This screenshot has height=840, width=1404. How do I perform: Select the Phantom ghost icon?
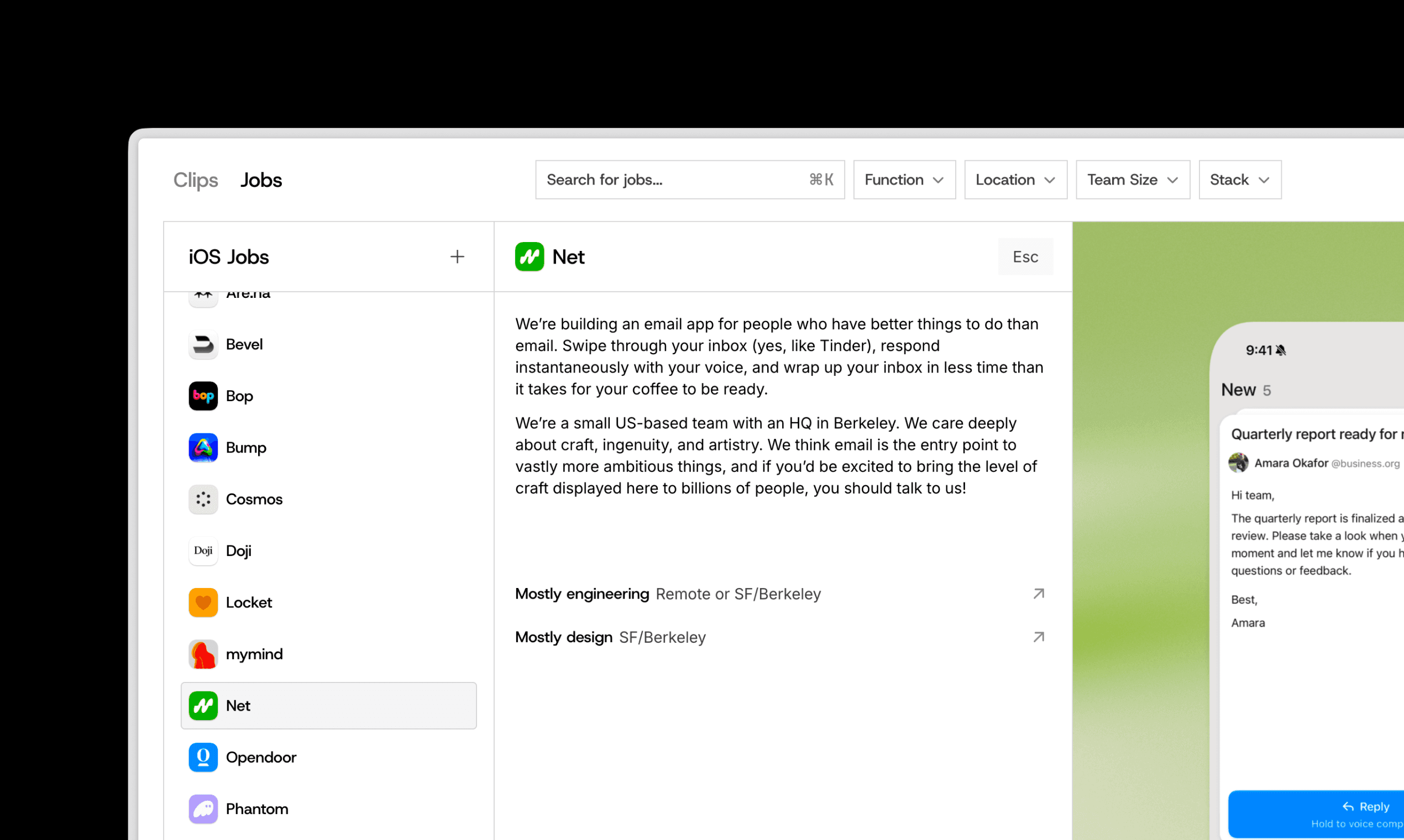coord(203,809)
